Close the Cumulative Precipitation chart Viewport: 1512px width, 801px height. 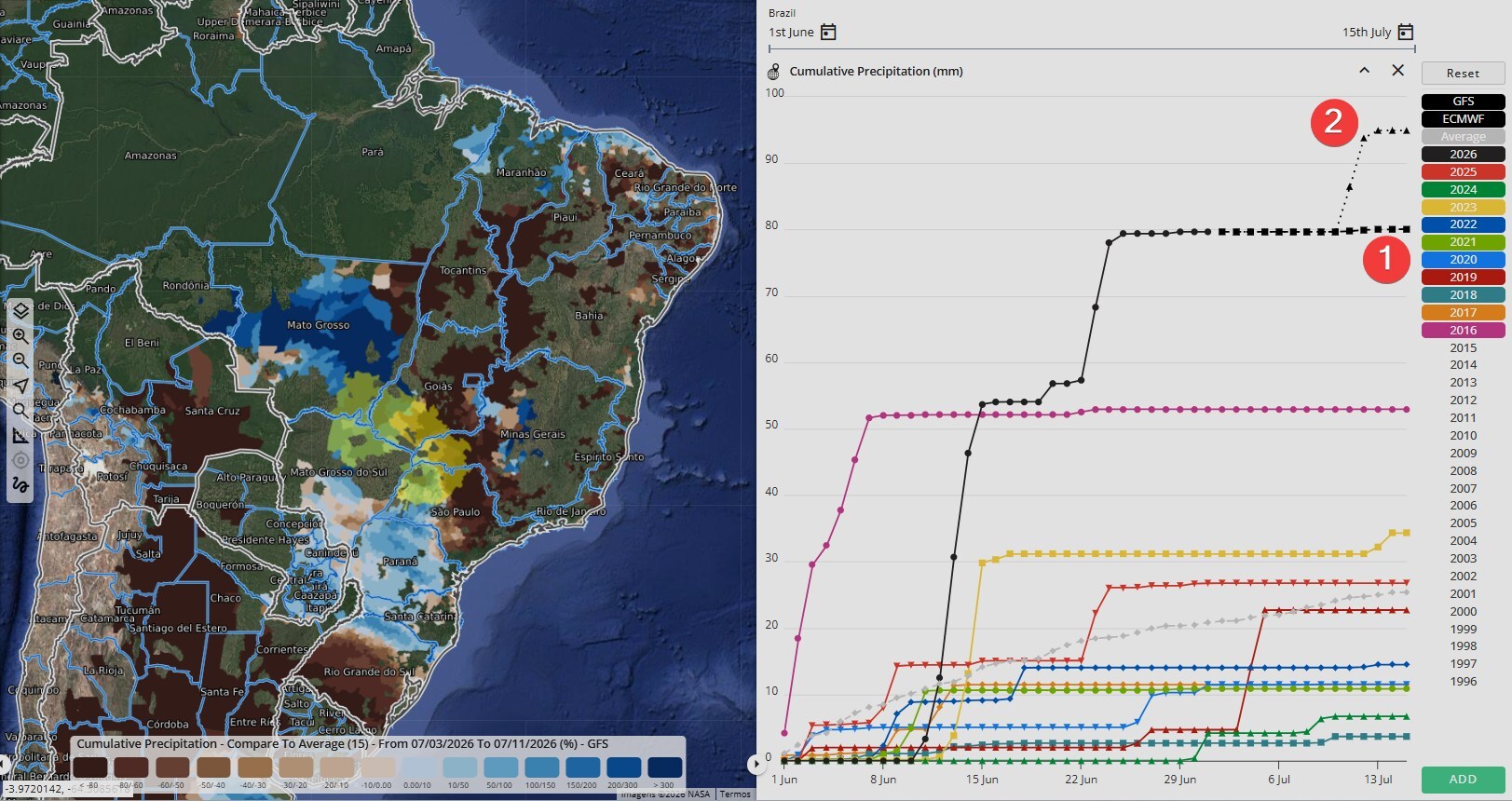click(x=1397, y=71)
